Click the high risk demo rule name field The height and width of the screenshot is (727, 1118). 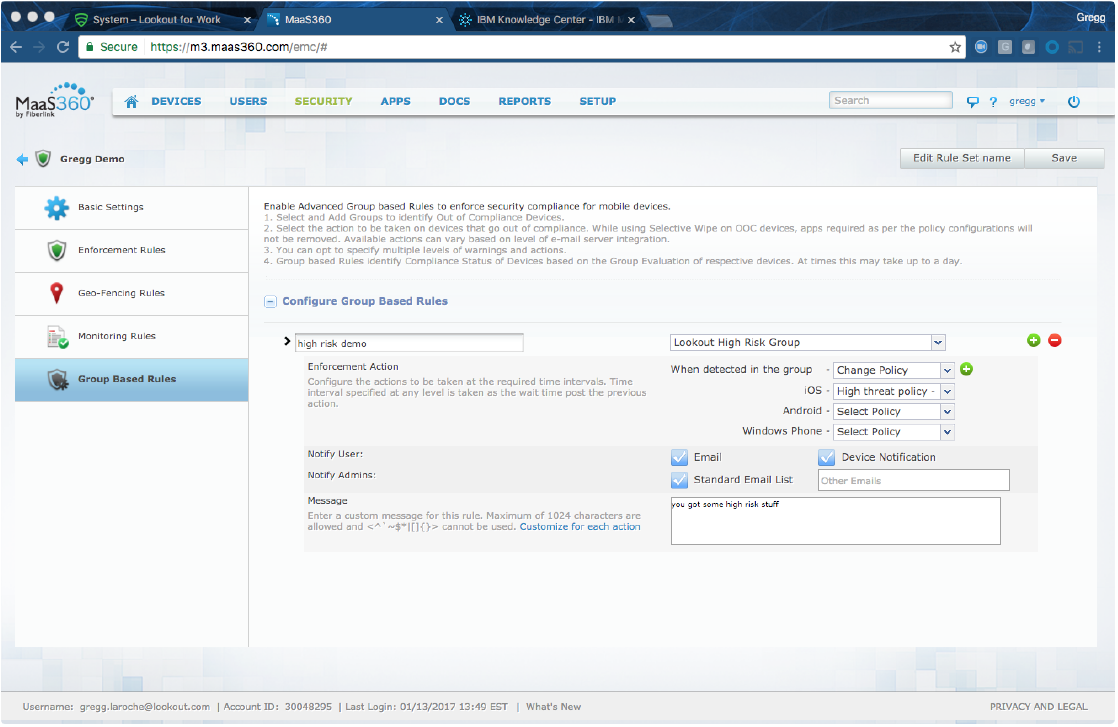(x=409, y=344)
